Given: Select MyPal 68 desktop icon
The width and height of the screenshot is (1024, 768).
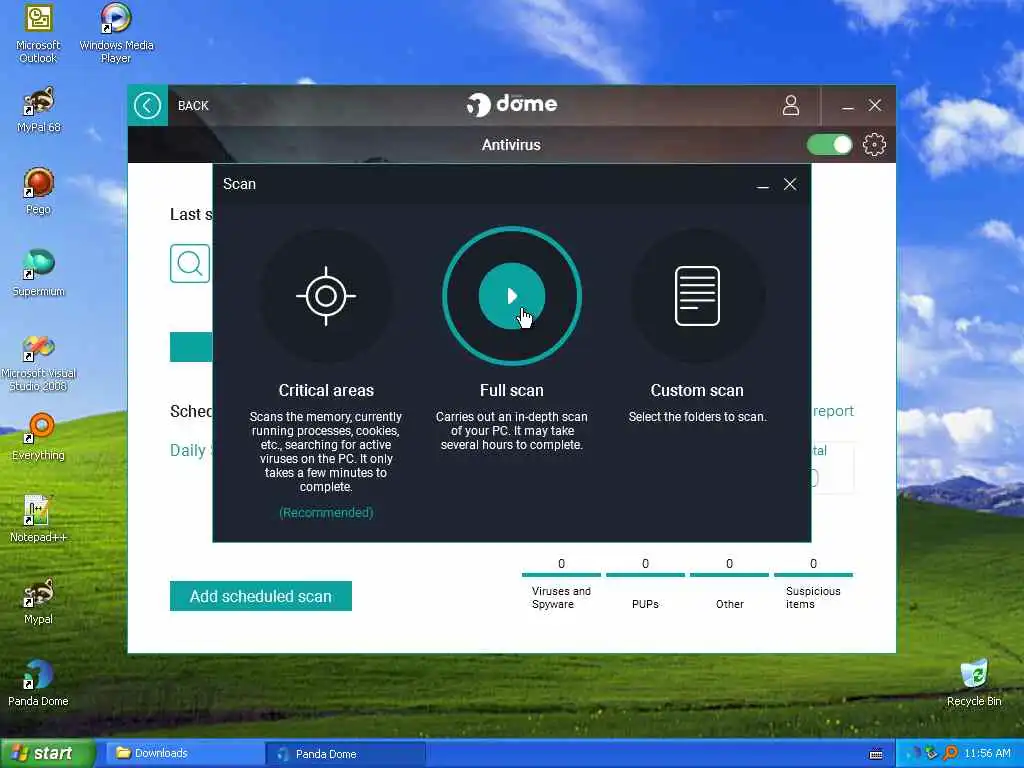Looking at the screenshot, I should coord(39,110).
